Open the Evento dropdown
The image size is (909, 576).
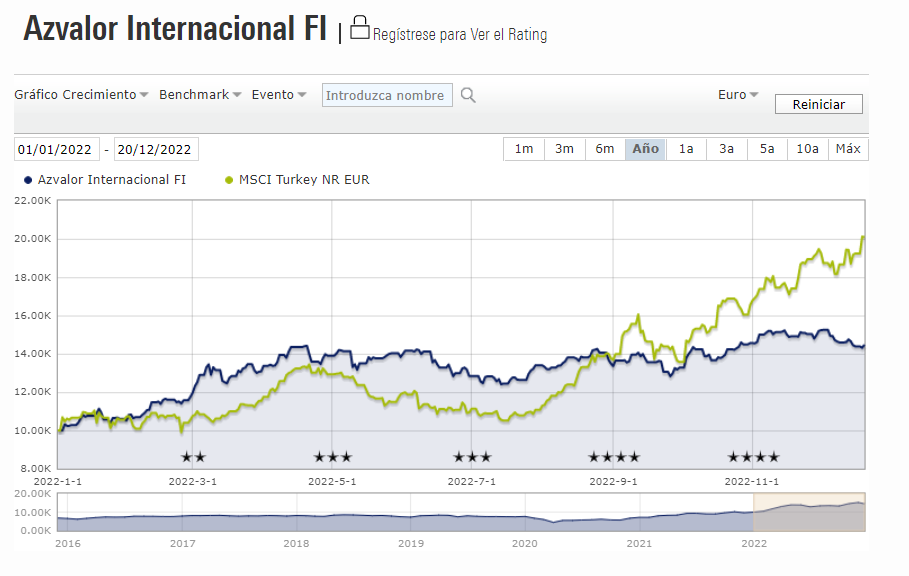[279, 94]
